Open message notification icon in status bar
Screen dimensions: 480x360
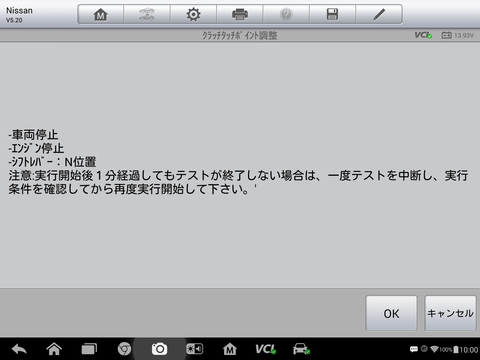tap(414, 349)
